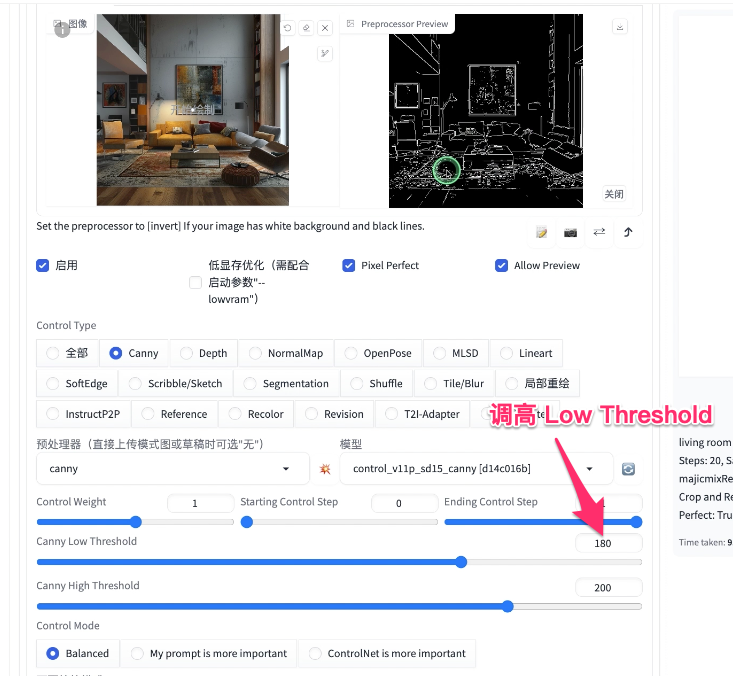Open the brush settings icon

[325, 54]
